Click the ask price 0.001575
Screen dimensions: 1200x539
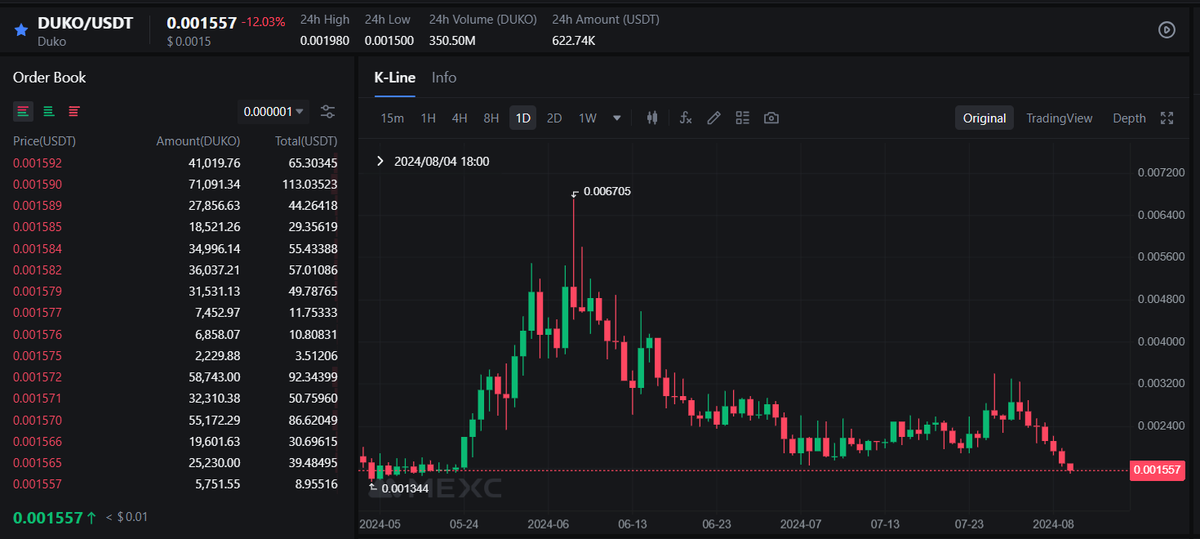[37, 356]
